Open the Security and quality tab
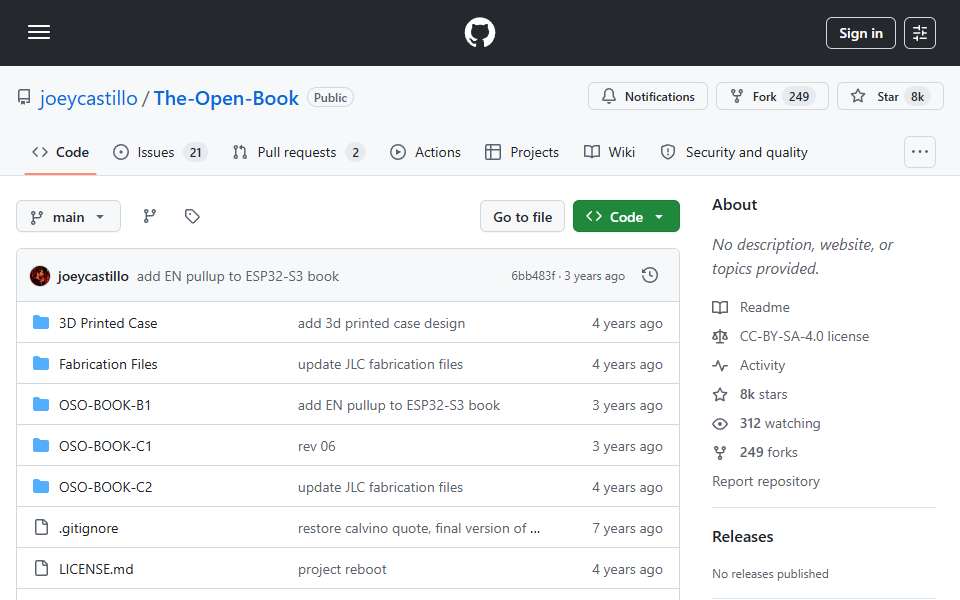Viewport: 960px width, 600px height. point(734,152)
